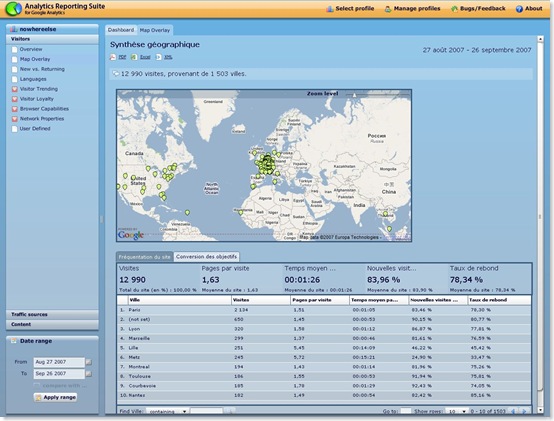Open the Find Ville containing dropdown
Screen dimensions: 554x421
point(167,411)
